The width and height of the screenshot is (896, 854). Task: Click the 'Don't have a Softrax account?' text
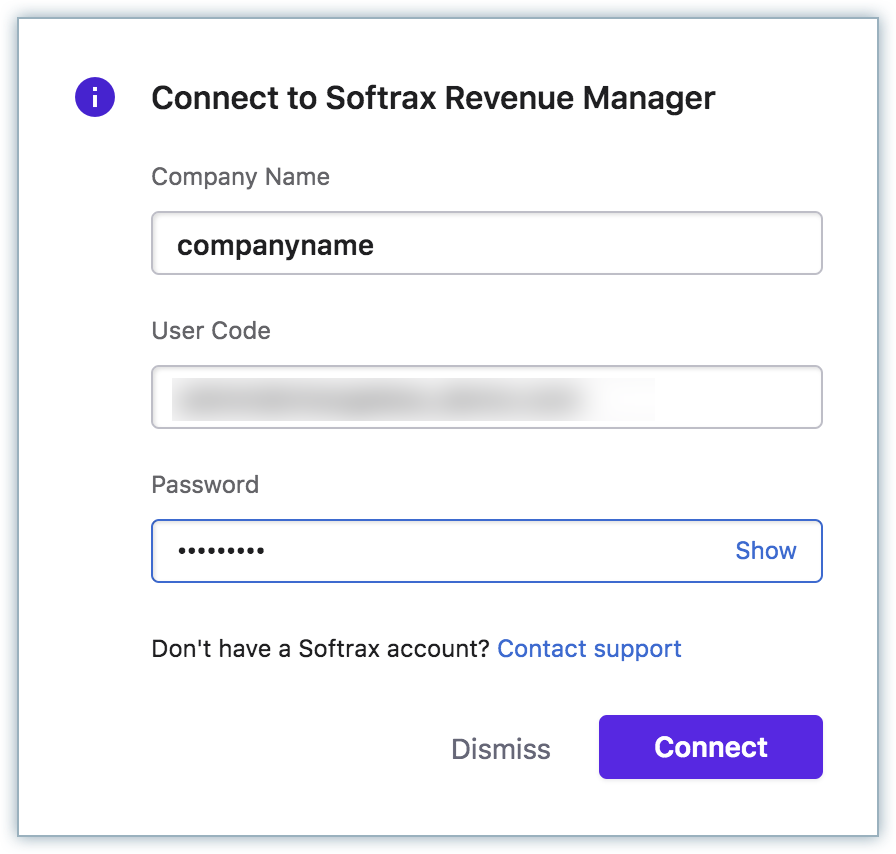pos(321,649)
